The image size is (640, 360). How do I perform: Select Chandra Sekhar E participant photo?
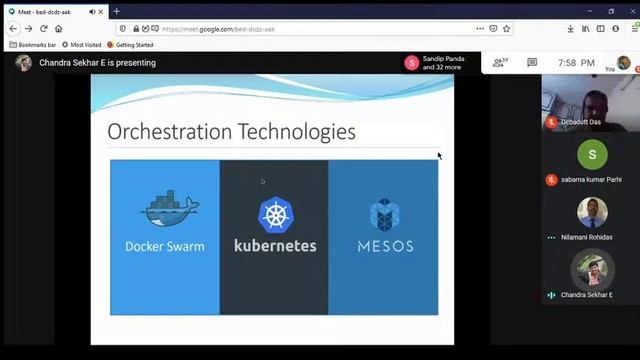tap(592, 270)
